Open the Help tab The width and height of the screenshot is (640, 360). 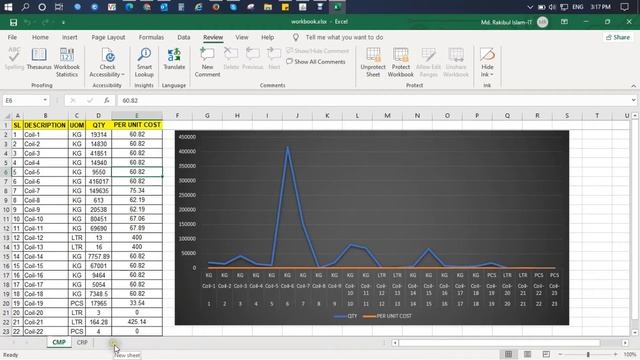click(268, 37)
